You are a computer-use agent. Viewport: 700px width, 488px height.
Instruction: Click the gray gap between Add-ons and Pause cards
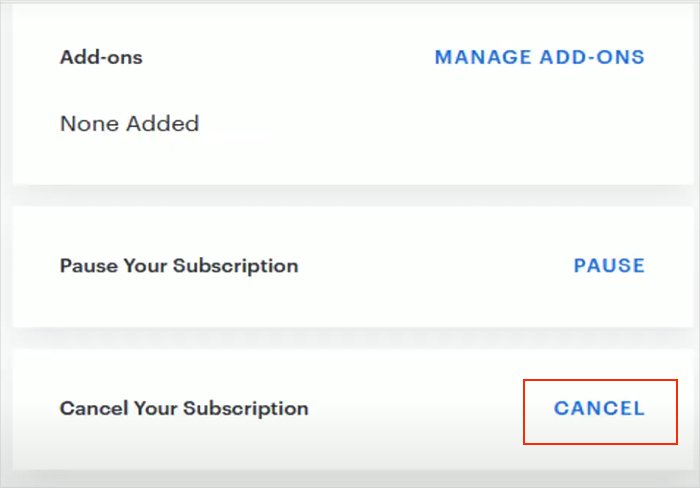pyautogui.click(x=350, y=196)
